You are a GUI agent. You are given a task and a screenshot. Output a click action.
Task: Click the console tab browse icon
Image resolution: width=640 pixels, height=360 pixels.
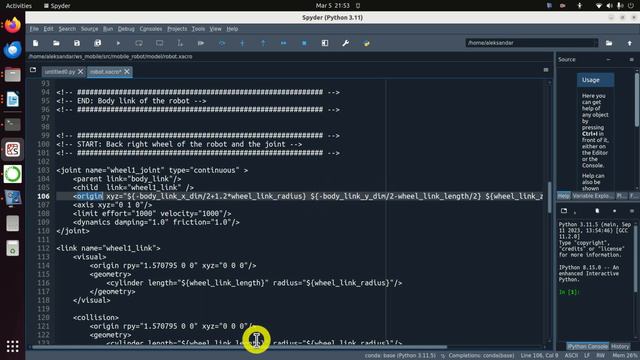click(564, 211)
